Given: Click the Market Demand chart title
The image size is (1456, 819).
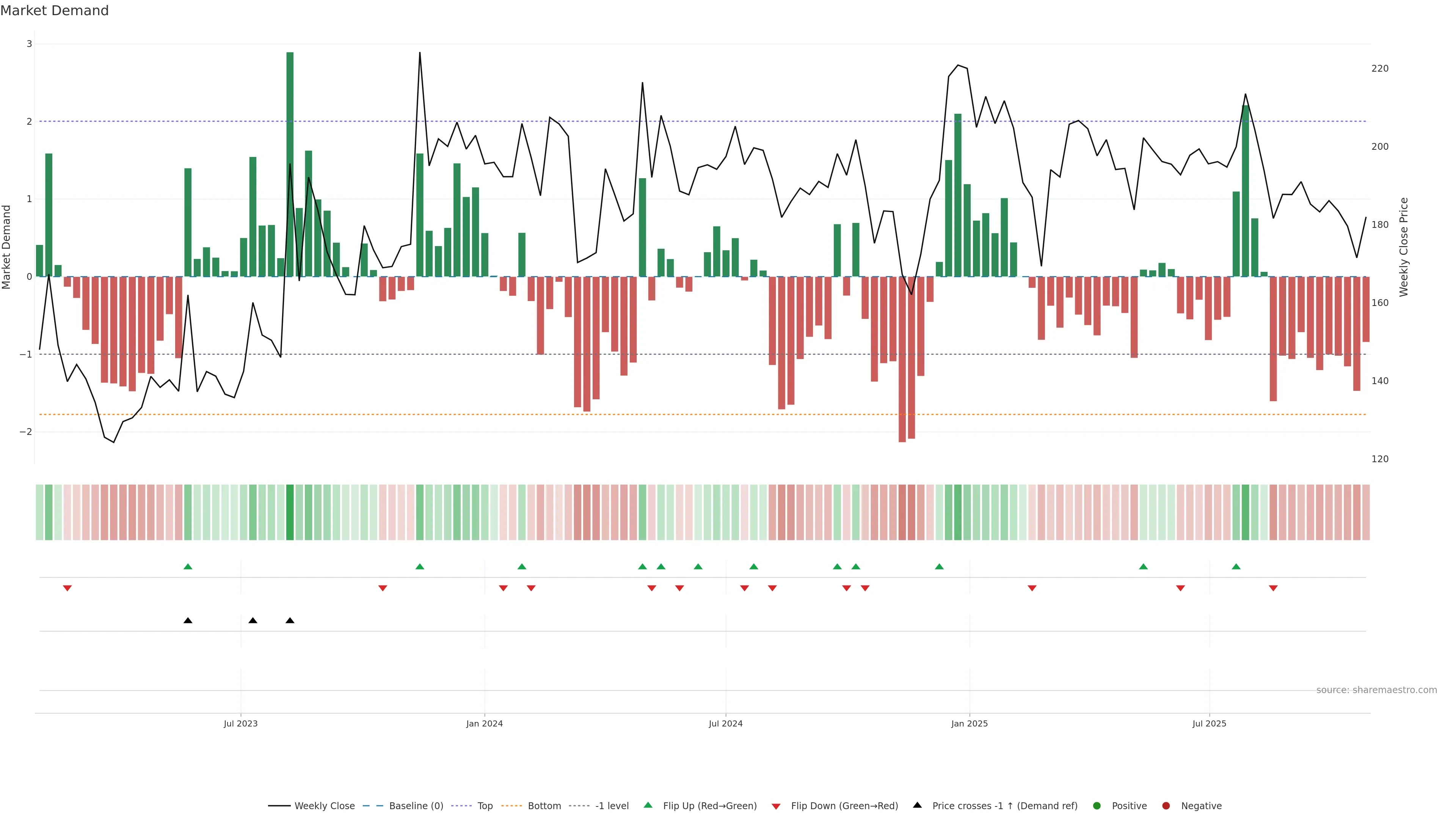Looking at the screenshot, I should point(54,11).
